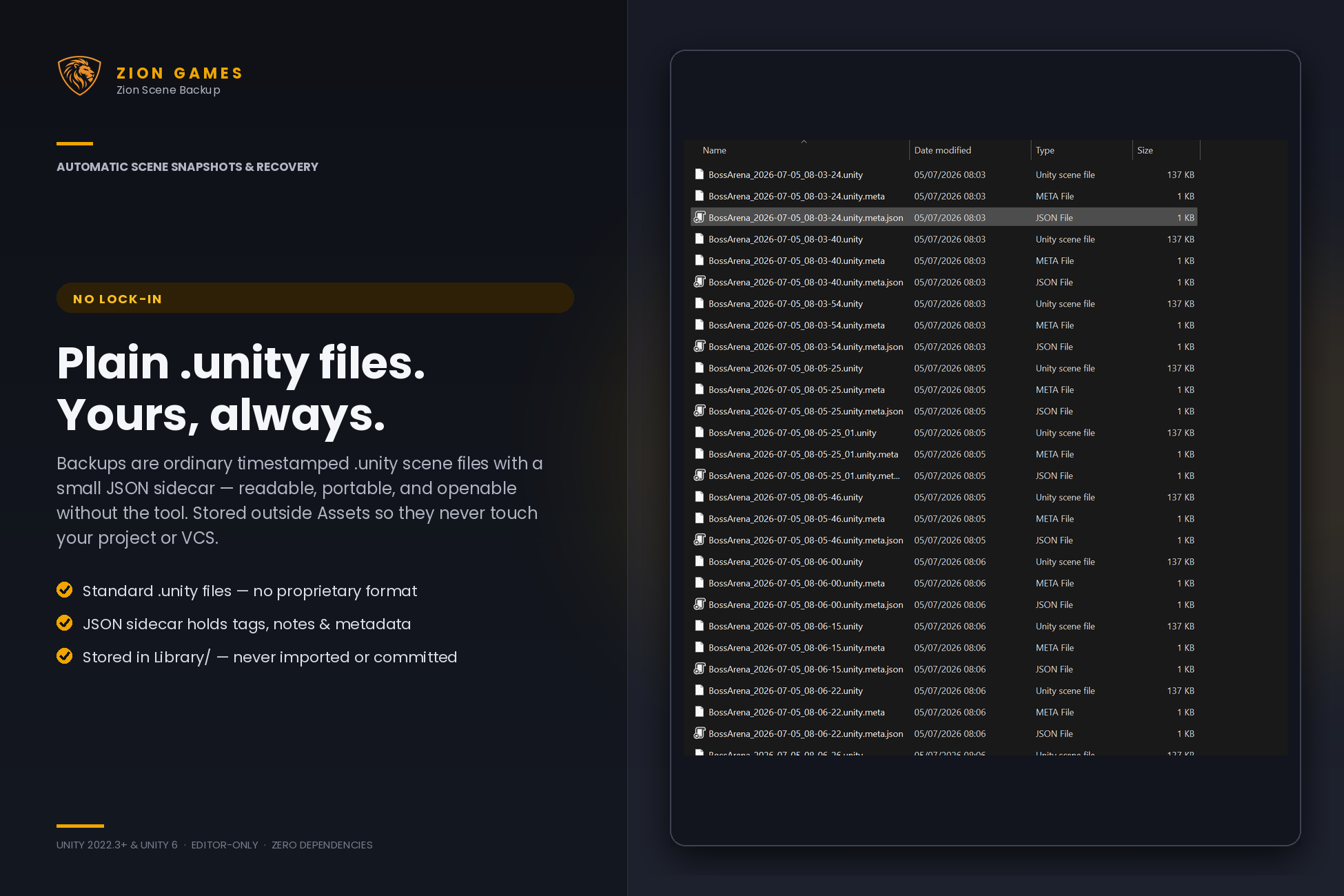1344x896 pixels.
Task: Sort files by the Name column header
Action: (x=715, y=150)
